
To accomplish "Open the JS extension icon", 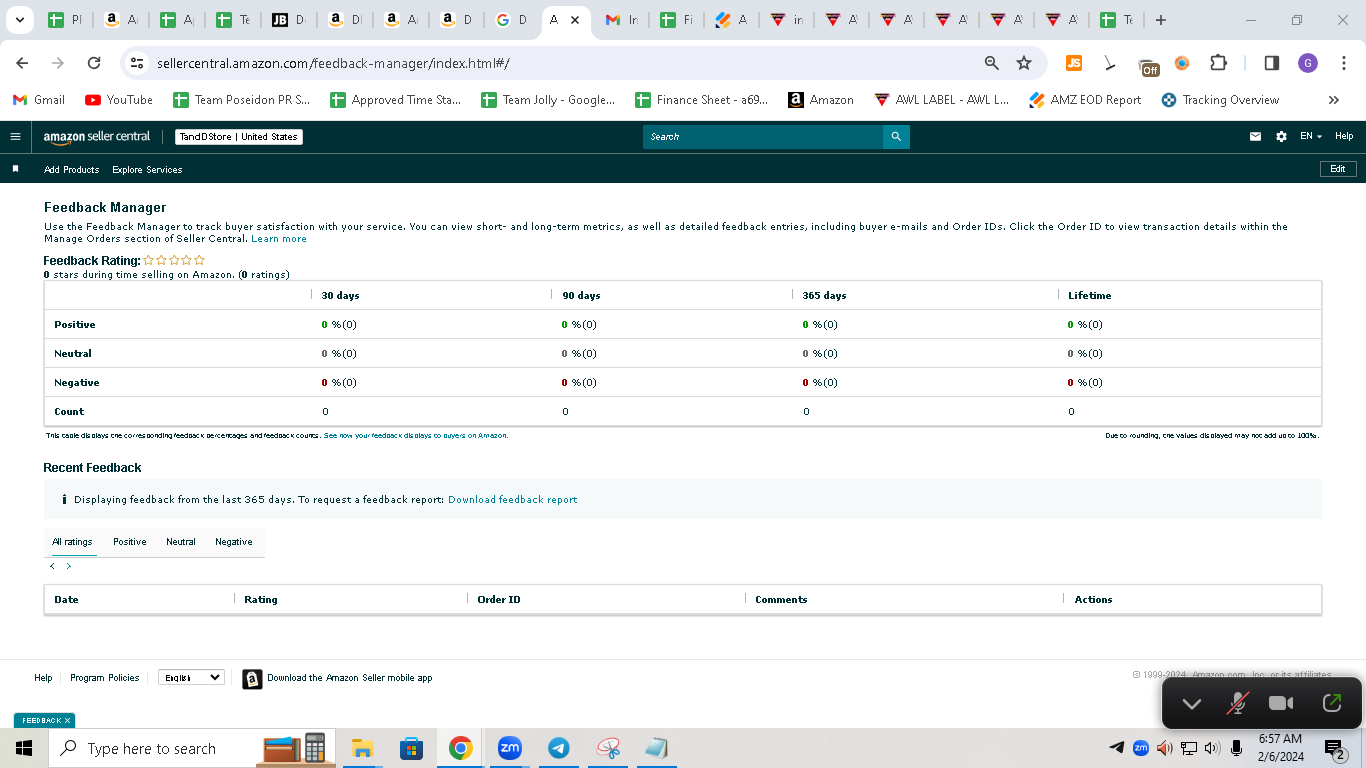I will 1074,63.
